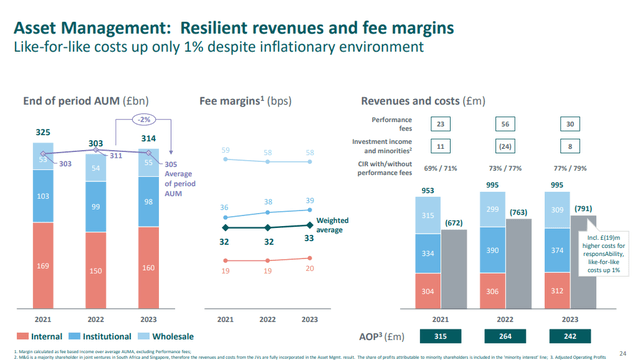
Task: Click the -2% change callout bubble
Action: (144, 120)
